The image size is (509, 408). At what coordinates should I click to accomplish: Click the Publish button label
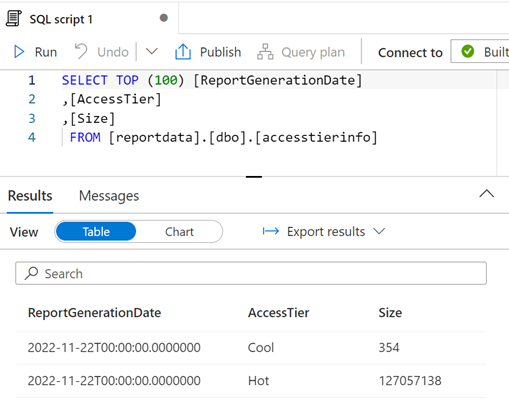coord(220,52)
